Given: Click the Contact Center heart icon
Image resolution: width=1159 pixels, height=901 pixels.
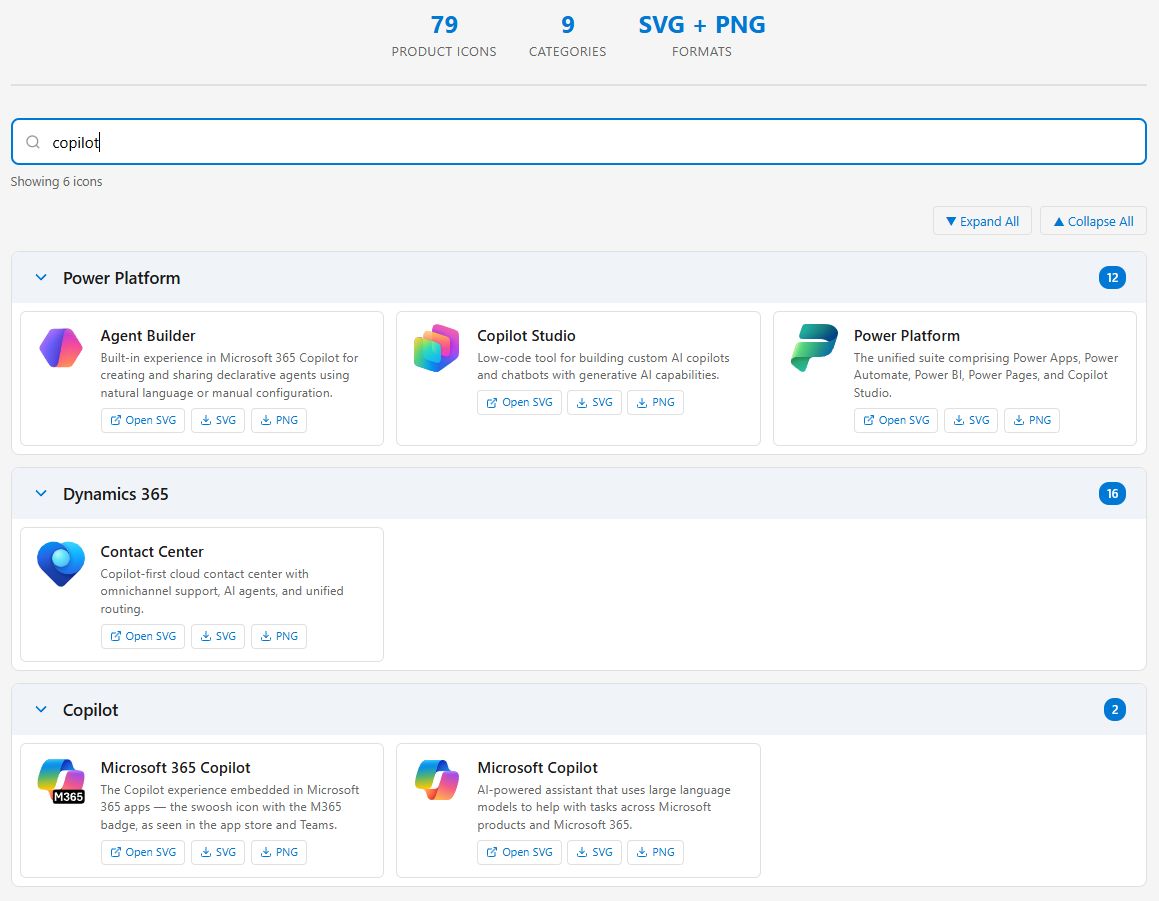Looking at the screenshot, I should click(x=61, y=564).
